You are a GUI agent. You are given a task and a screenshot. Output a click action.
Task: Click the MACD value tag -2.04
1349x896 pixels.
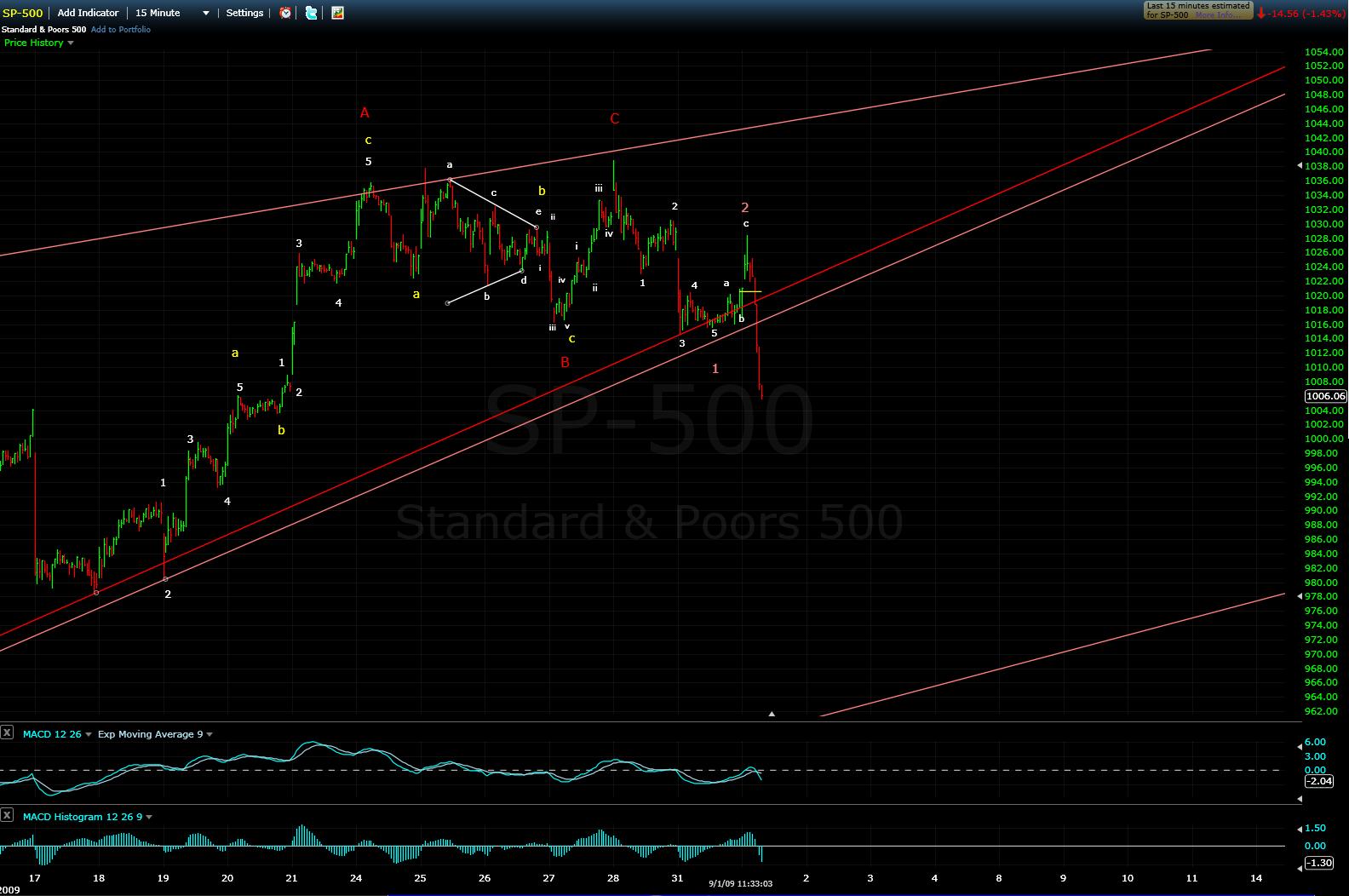[1318, 781]
